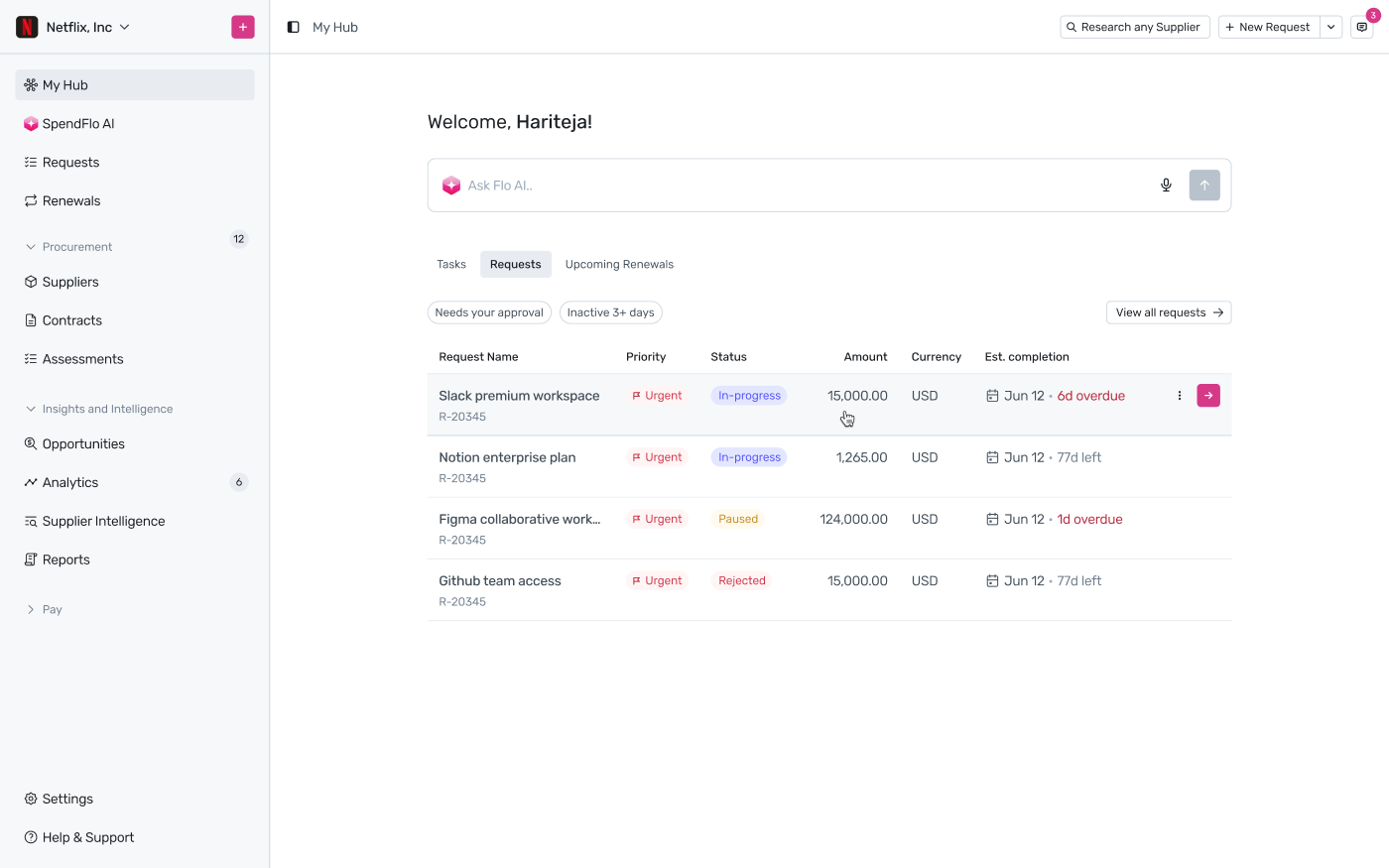
Task: Open Suppliers in the sidebar
Action: [x=135, y=282]
